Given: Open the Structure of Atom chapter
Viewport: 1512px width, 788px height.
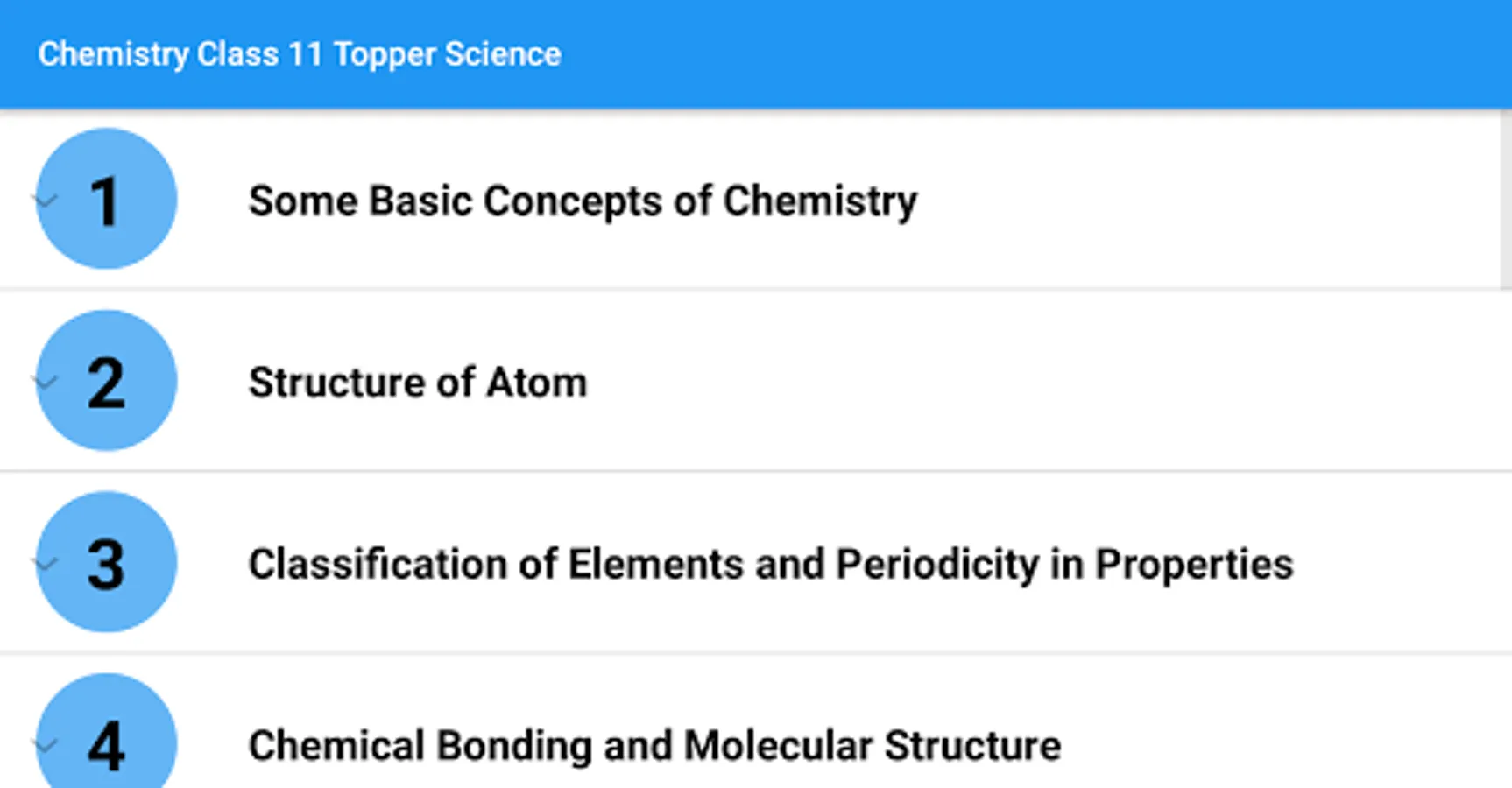Looking at the screenshot, I should pos(418,383).
